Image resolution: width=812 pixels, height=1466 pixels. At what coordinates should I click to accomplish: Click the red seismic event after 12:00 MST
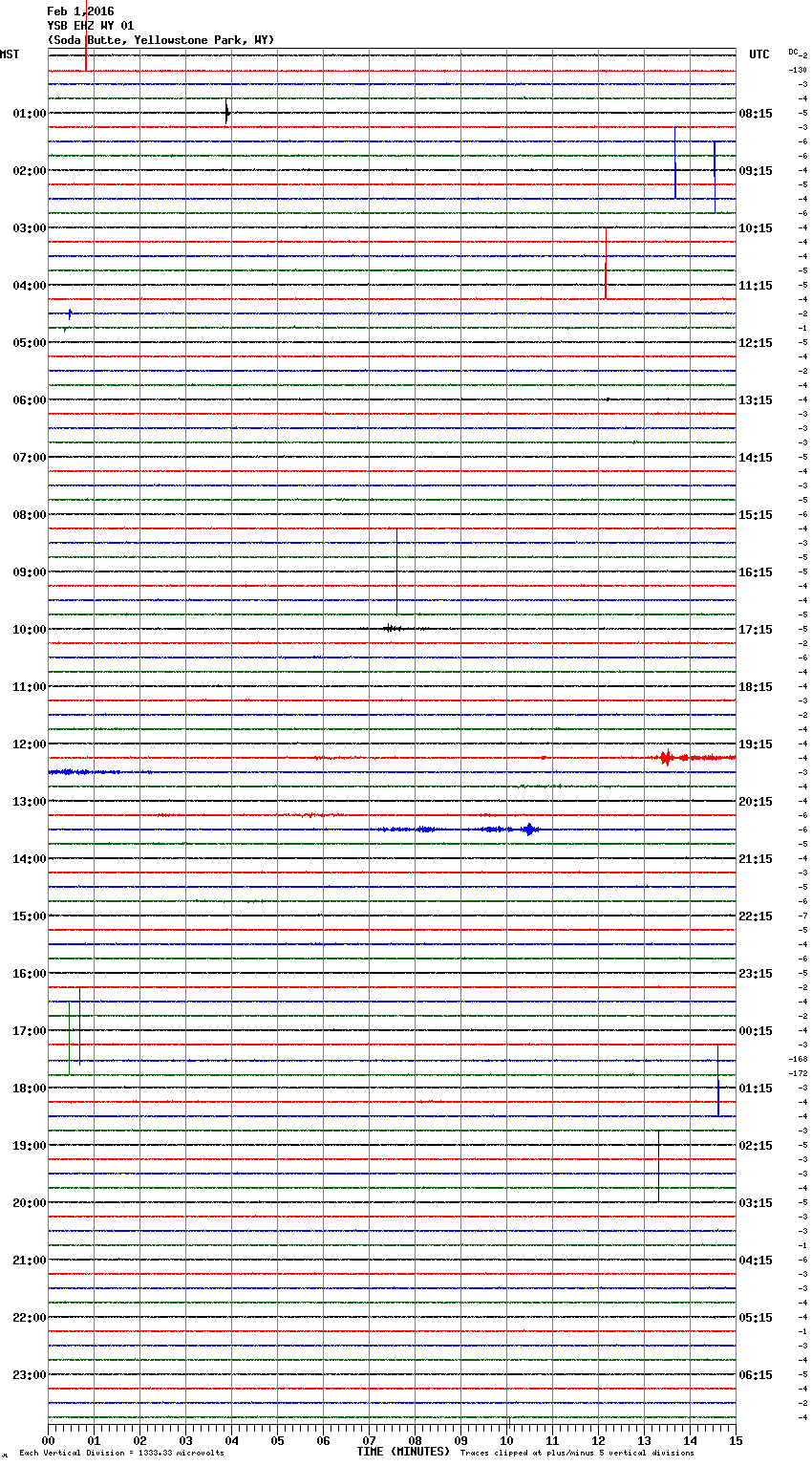666,758
